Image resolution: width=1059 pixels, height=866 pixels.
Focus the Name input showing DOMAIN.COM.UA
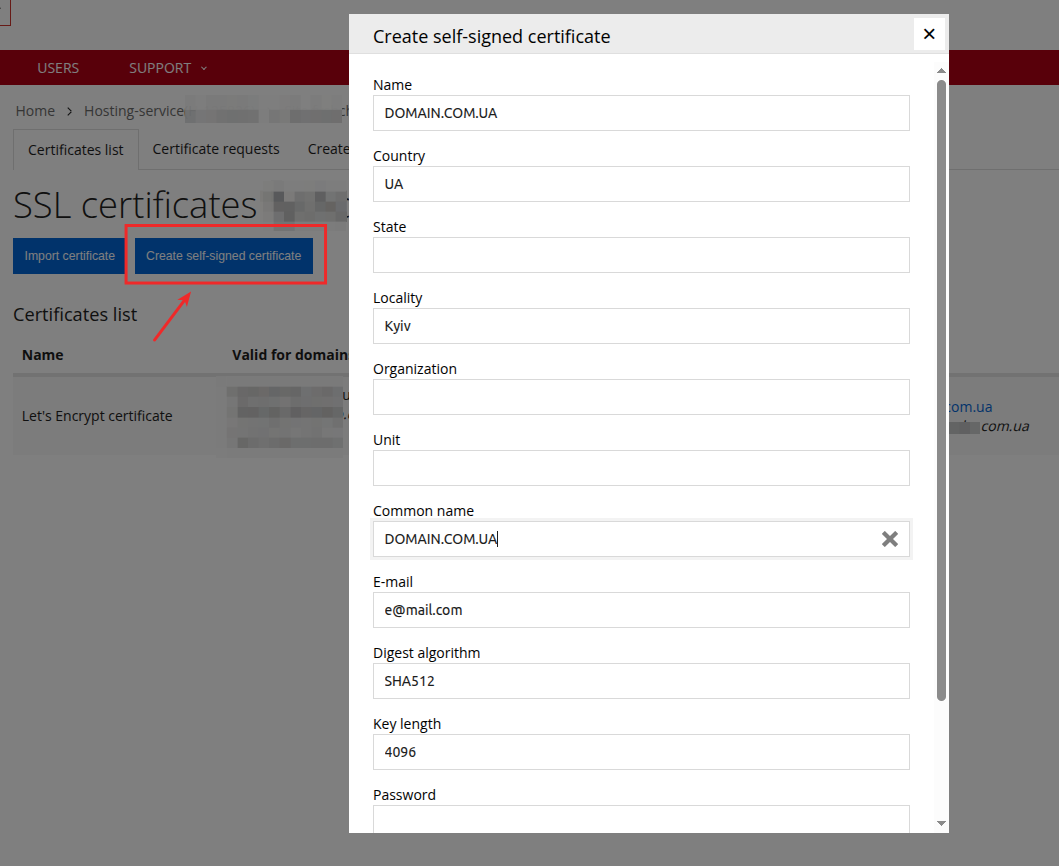641,113
